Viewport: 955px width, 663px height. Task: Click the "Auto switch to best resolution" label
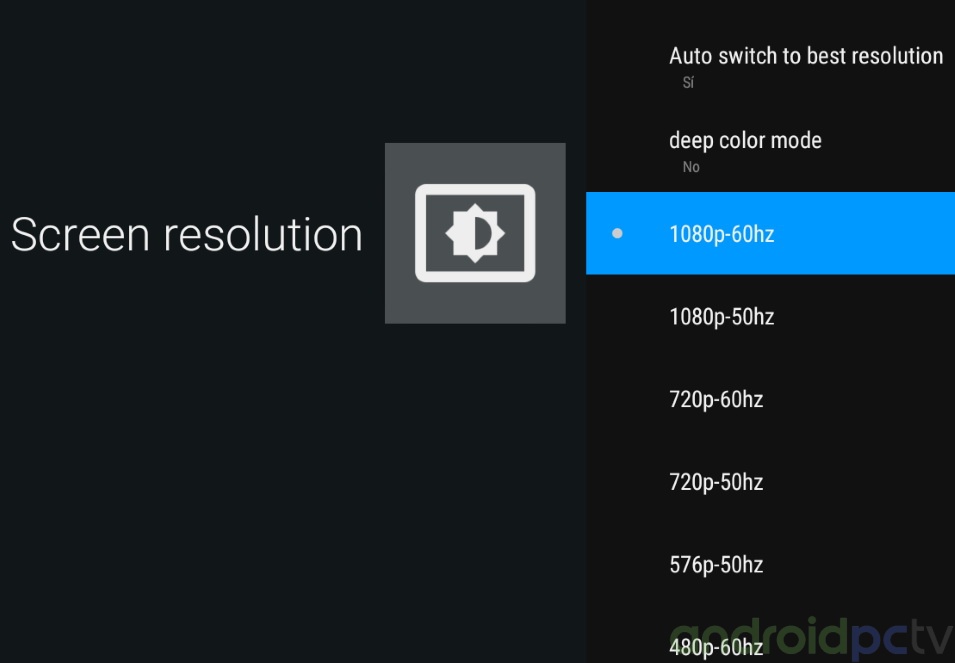pyautogui.click(x=806, y=56)
